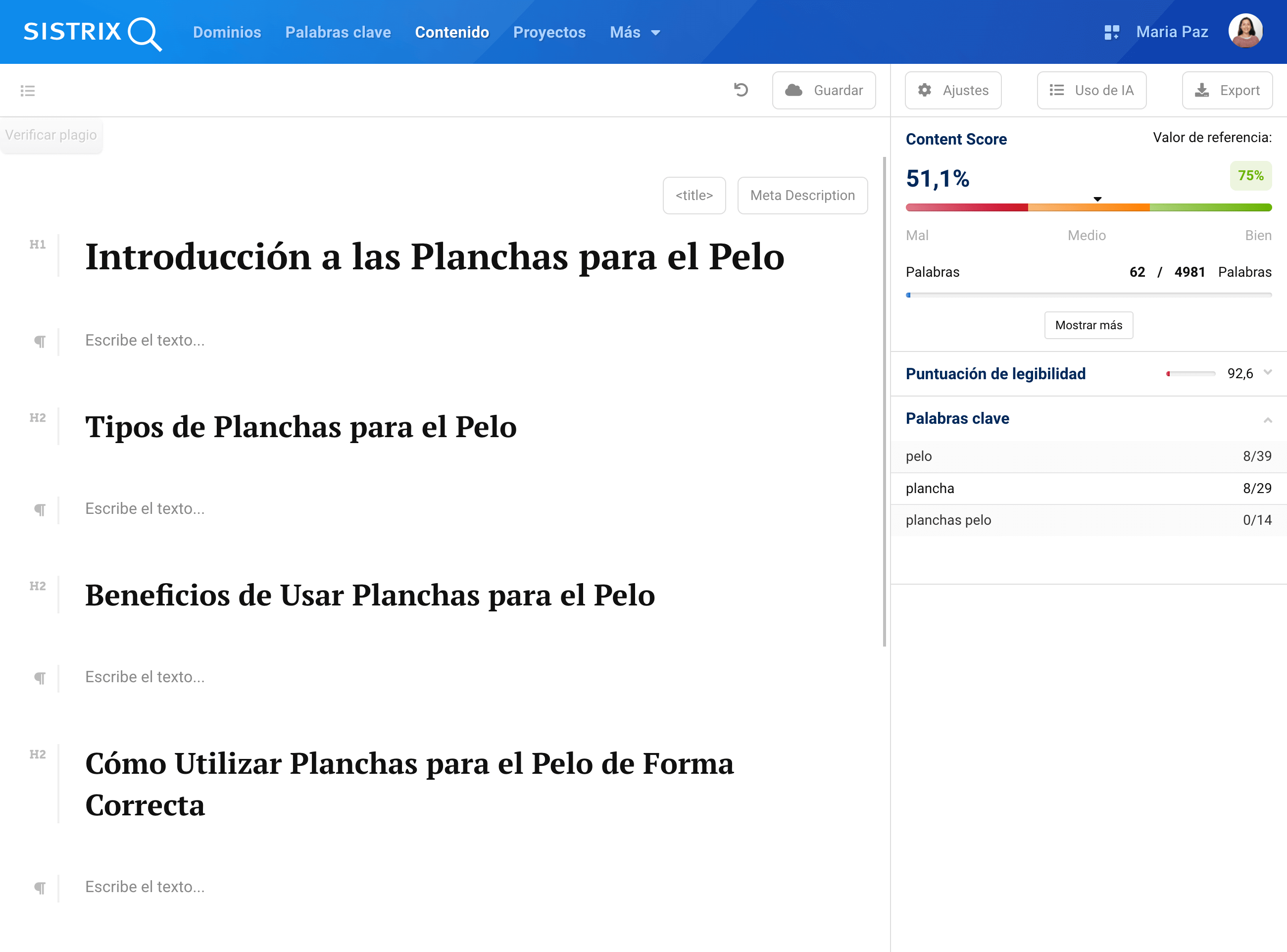Viewport: 1287px width, 952px height.
Task: Expand the Puntuación de legibilidad section
Action: (x=1267, y=373)
